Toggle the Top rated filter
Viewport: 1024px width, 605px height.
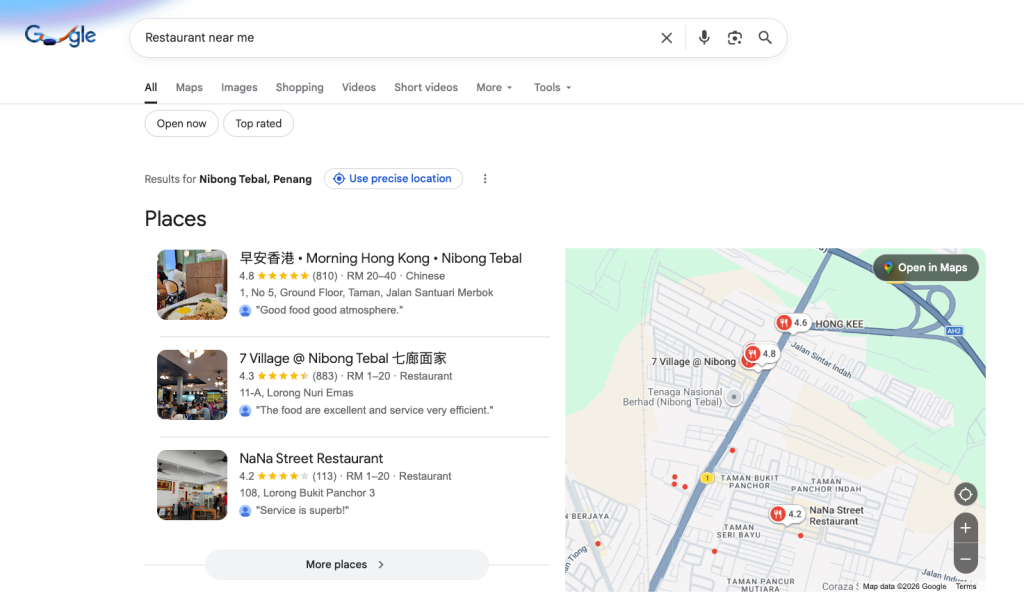pos(258,124)
